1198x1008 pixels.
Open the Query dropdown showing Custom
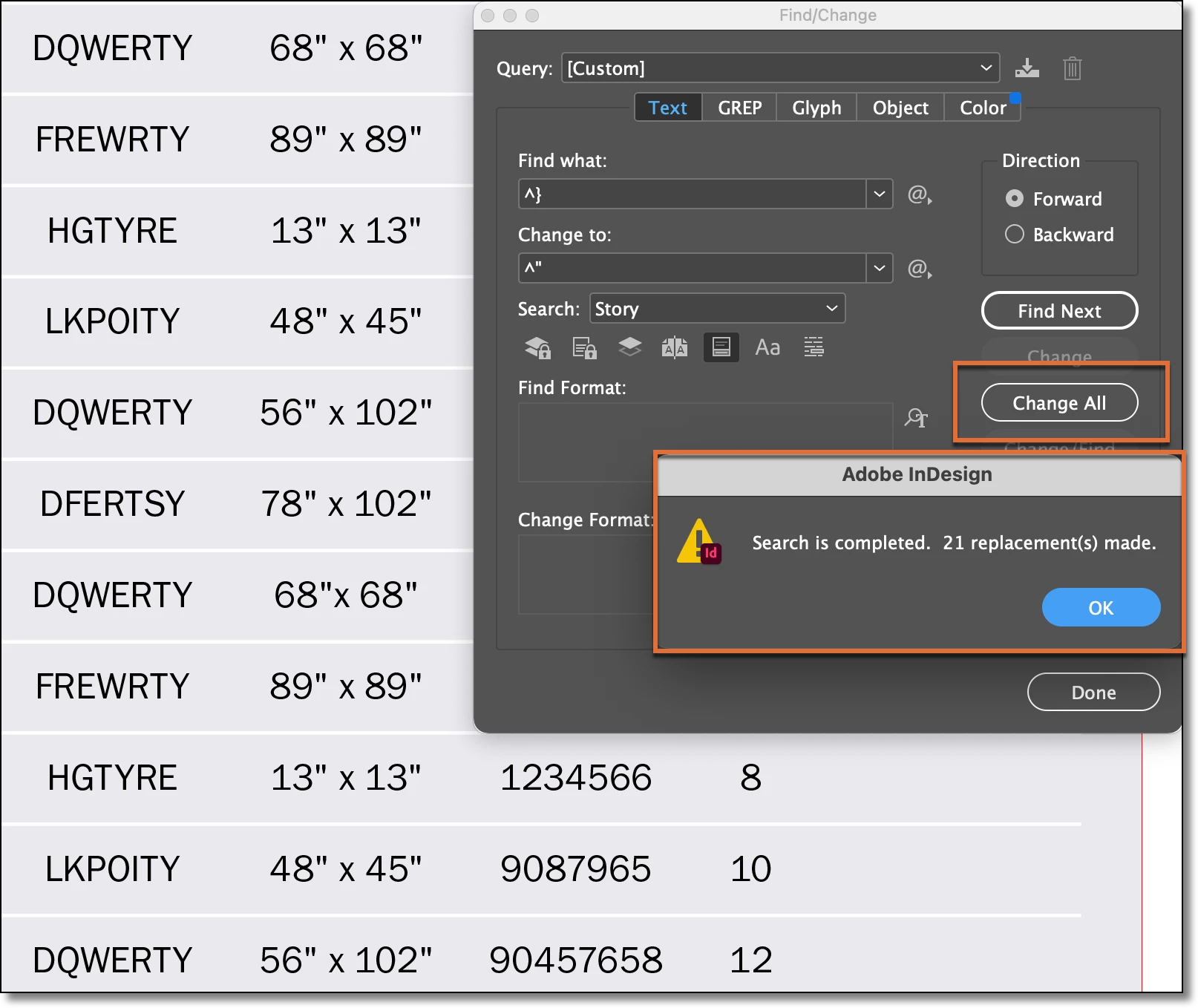tap(780, 68)
